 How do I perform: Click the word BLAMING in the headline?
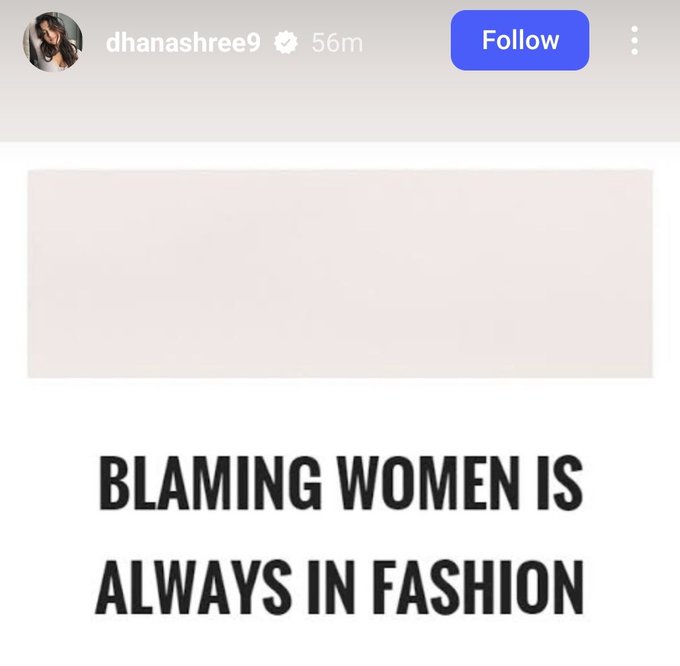click(210, 482)
